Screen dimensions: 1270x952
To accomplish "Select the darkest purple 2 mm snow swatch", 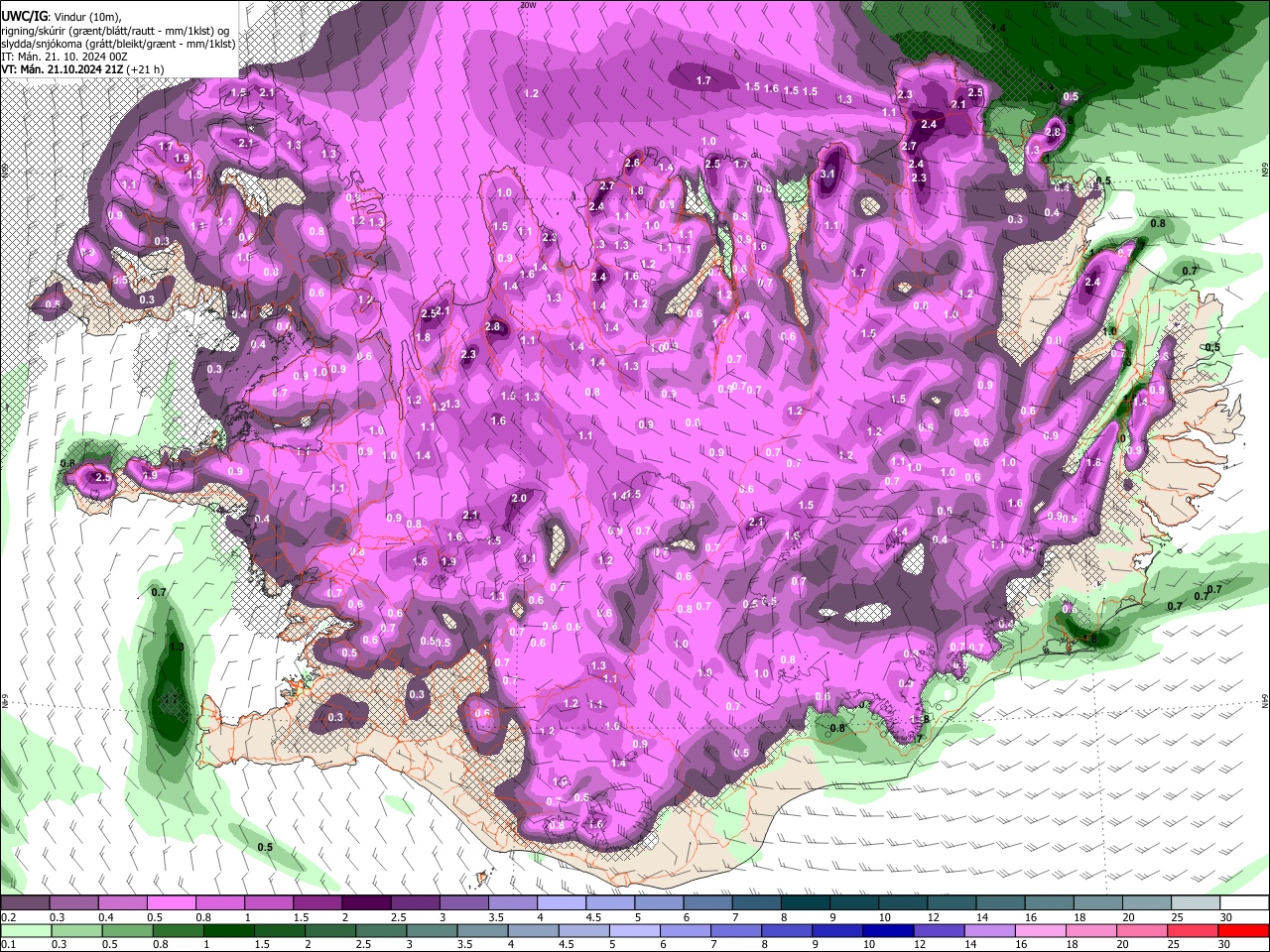I will point(366,903).
